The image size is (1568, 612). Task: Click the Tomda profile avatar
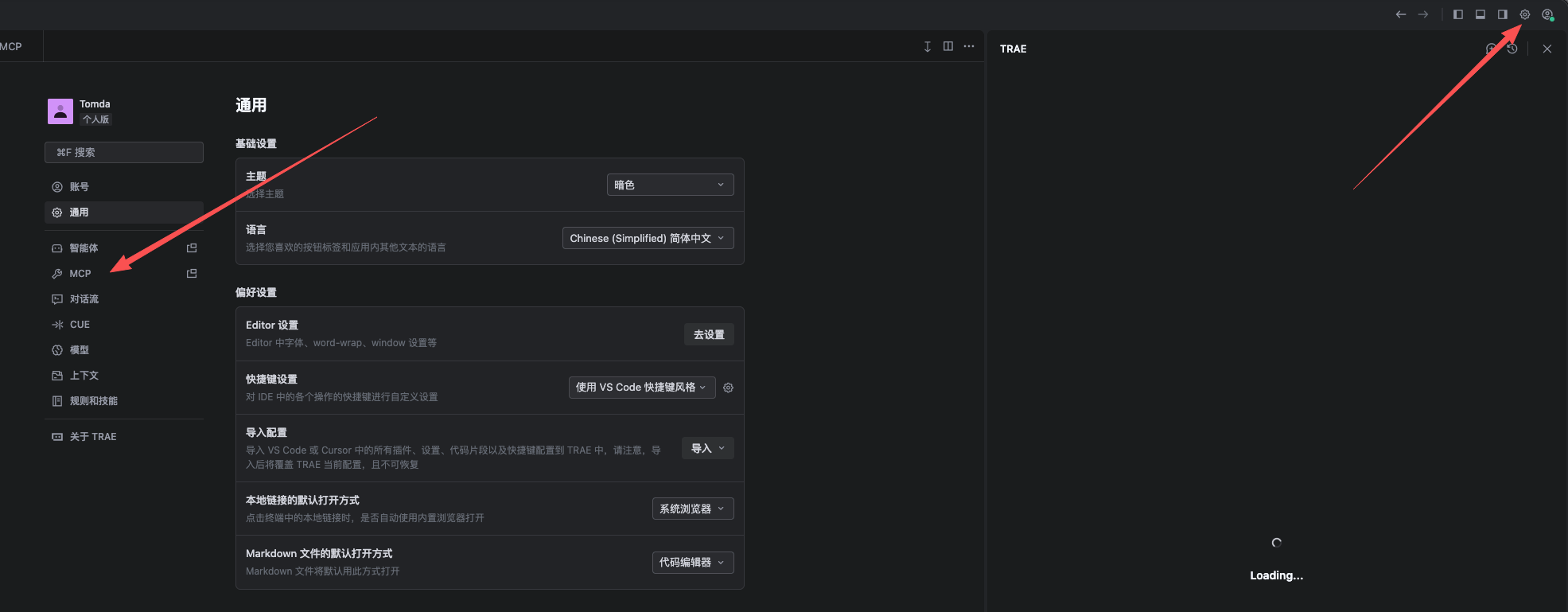pos(60,111)
